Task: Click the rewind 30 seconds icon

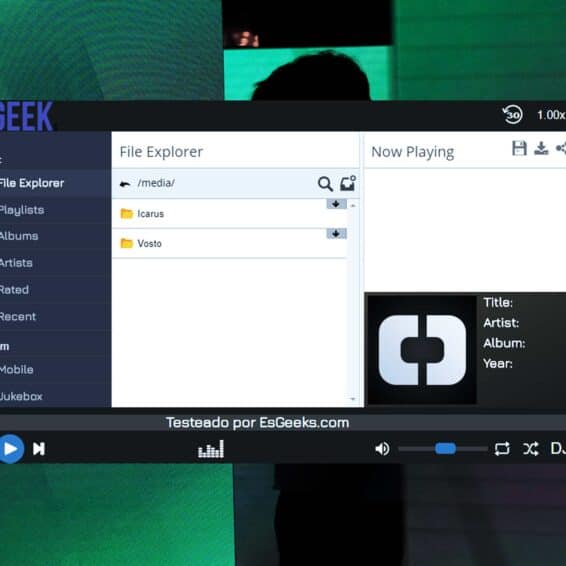Action: click(x=513, y=115)
